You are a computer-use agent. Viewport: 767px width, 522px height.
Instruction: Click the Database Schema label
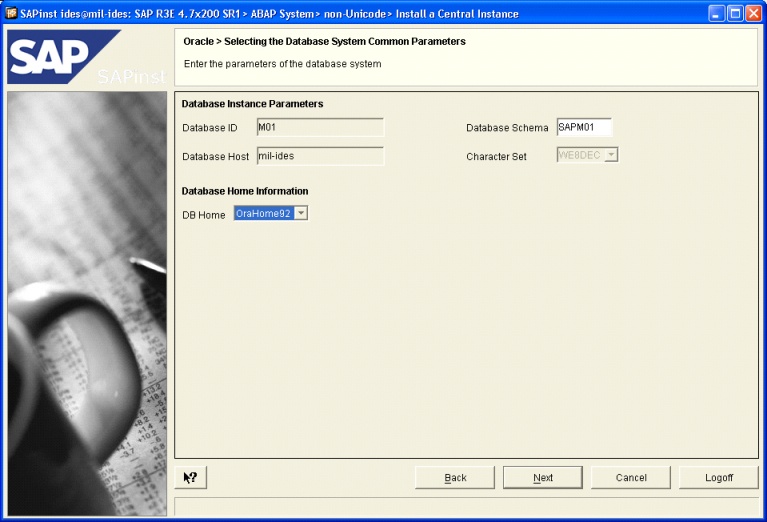(x=507, y=128)
